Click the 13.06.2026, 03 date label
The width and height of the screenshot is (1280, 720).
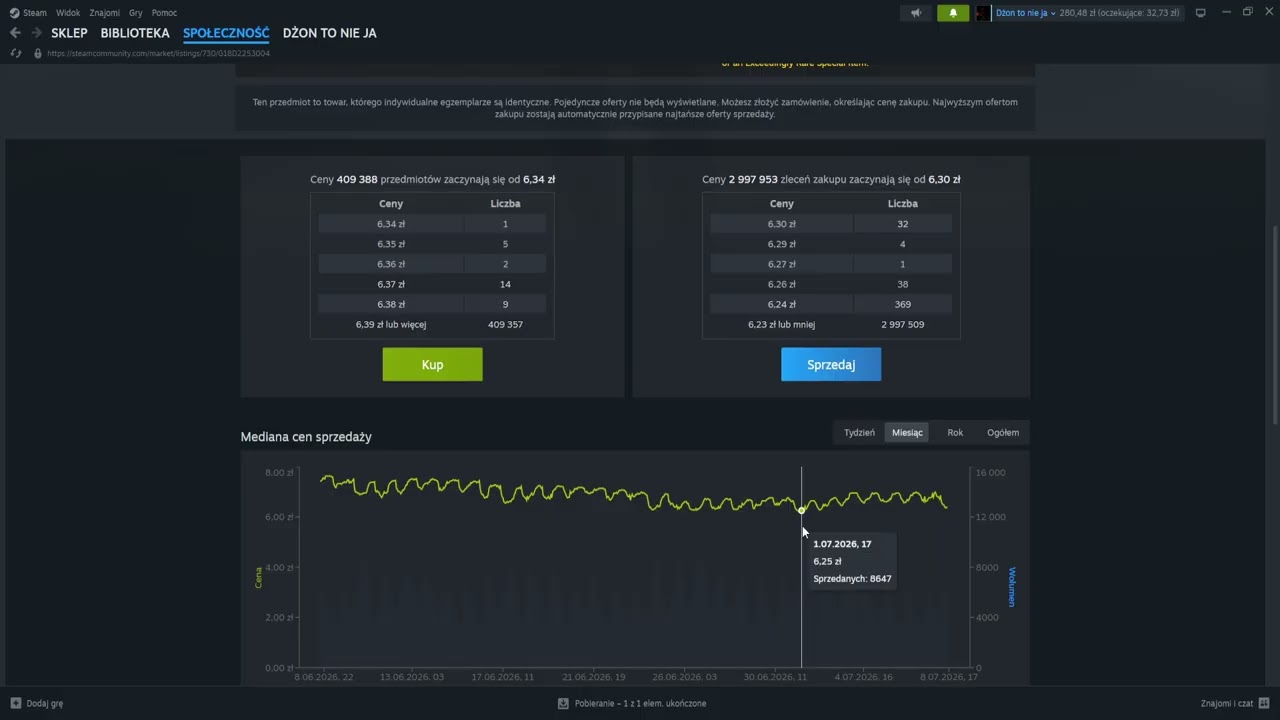pyautogui.click(x=412, y=677)
